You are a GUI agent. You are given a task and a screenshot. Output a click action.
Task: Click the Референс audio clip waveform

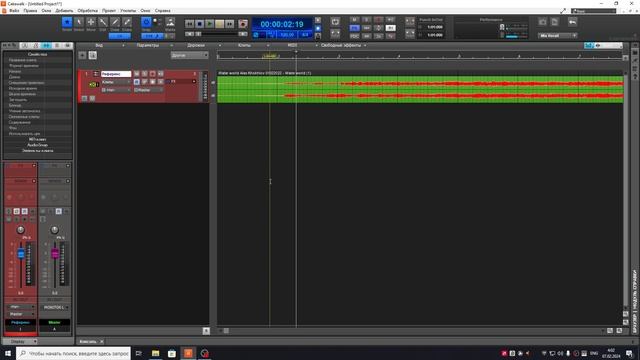pyautogui.click(x=420, y=89)
